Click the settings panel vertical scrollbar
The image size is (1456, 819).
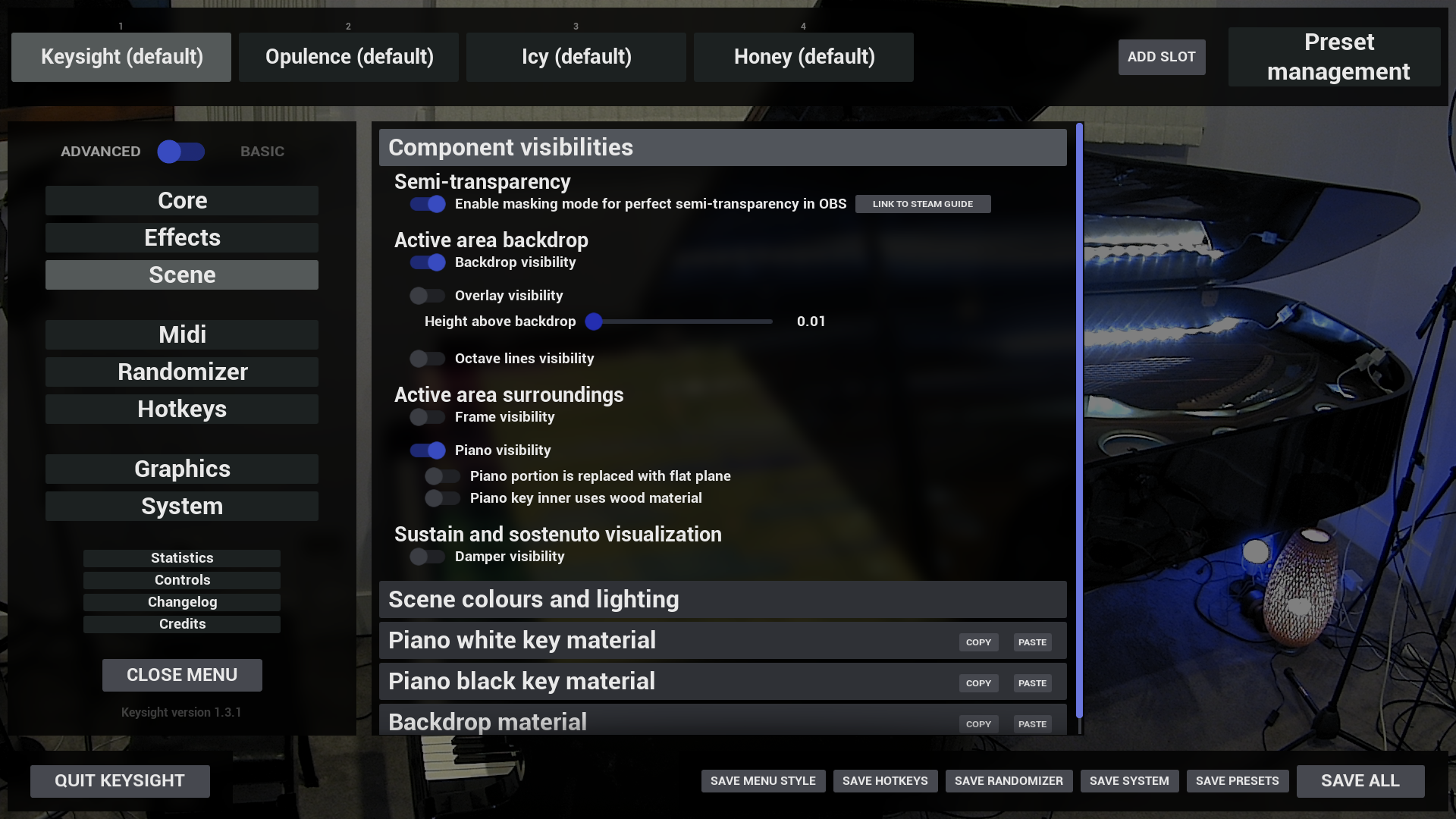(1079, 421)
